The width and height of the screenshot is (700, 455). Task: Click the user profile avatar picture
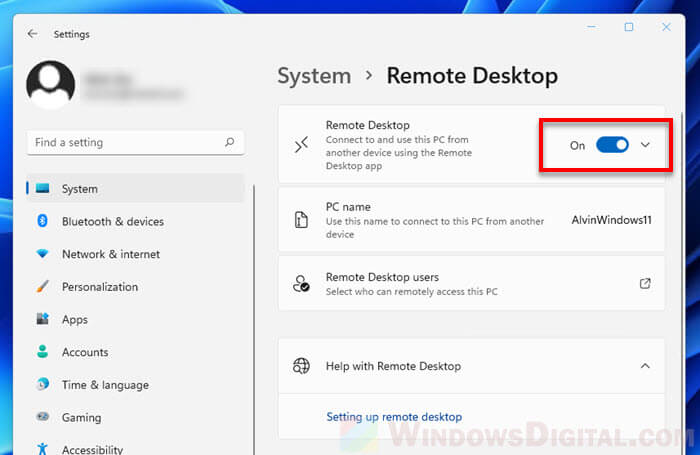pos(50,85)
